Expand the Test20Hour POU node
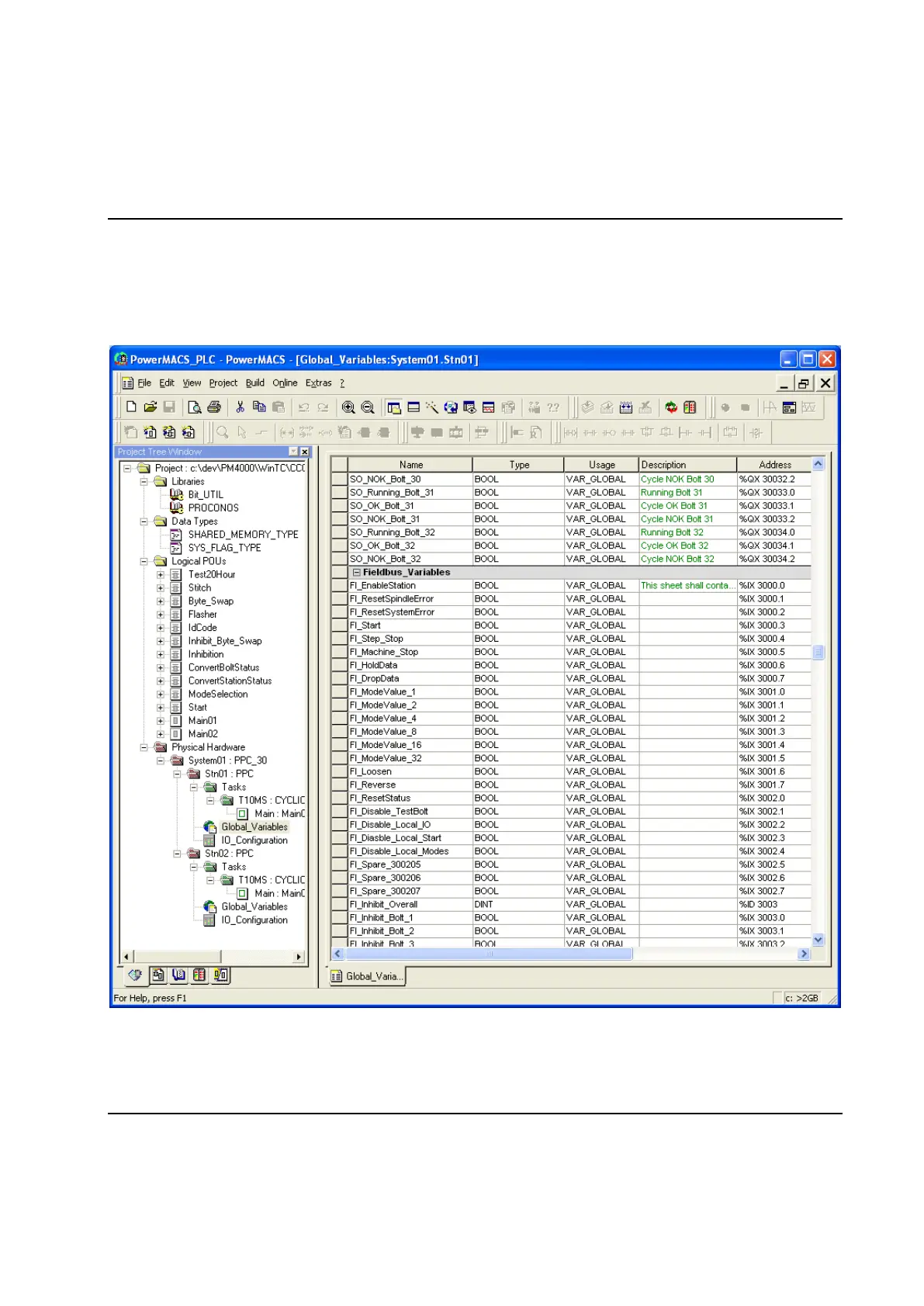The height and width of the screenshot is (1306, 924). (161, 574)
